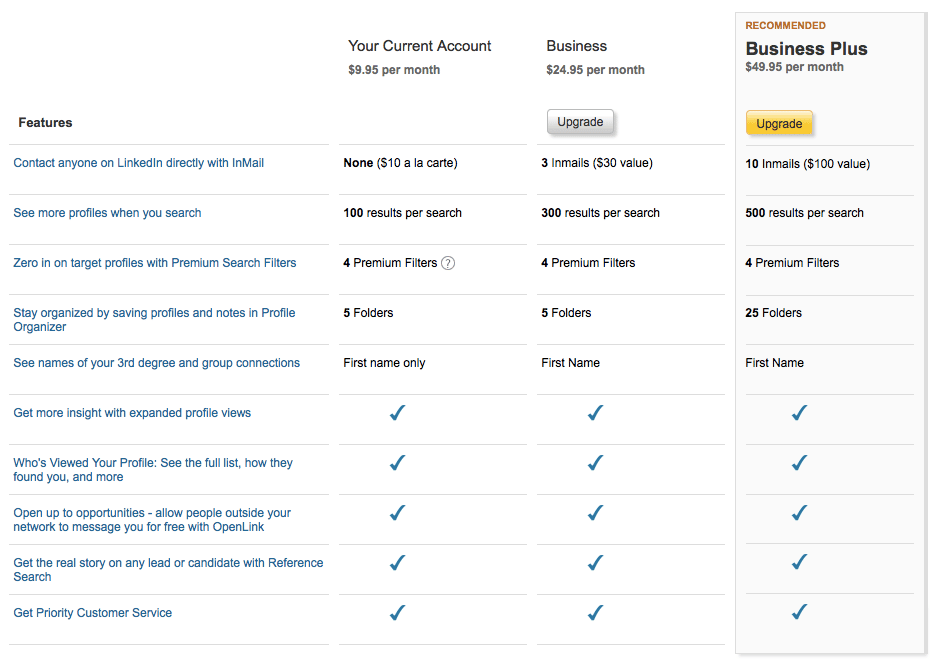Open 'Get Priority Customer Service' link
Image resolution: width=937 pixels, height=667 pixels.
pyautogui.click(x=93, y=613)
